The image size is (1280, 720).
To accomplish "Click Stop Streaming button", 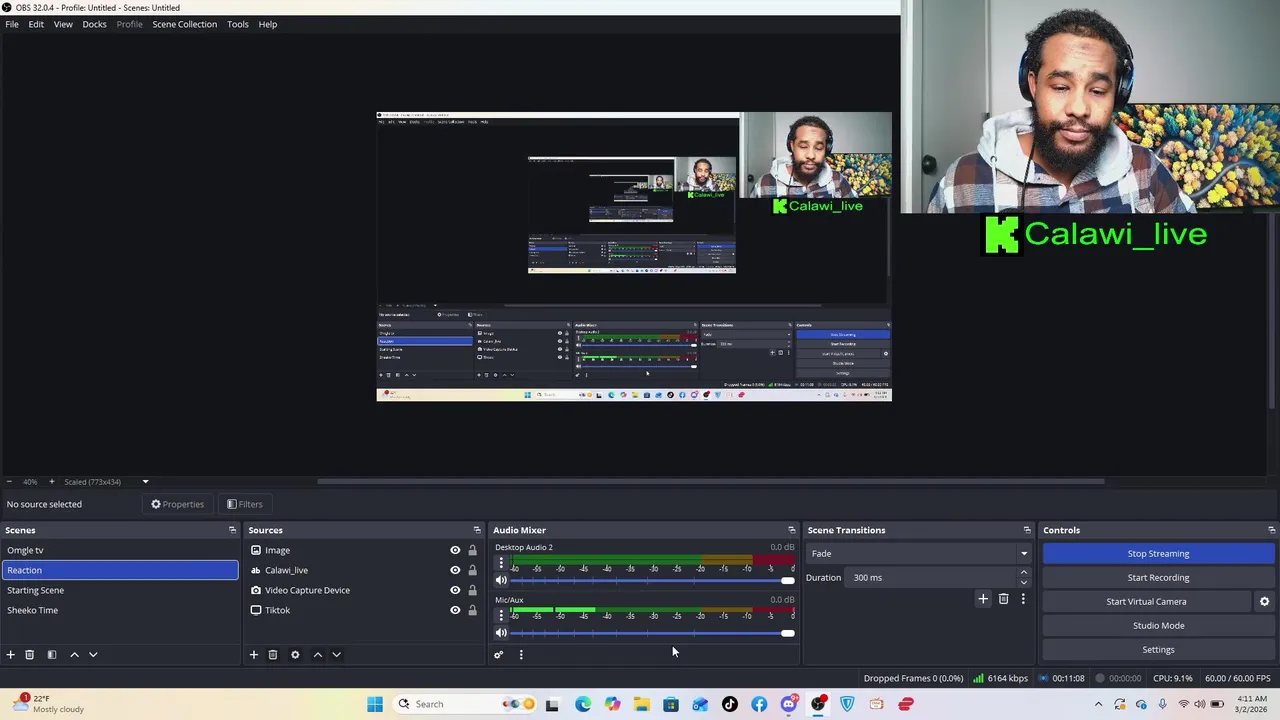I will click(1158, 554).
